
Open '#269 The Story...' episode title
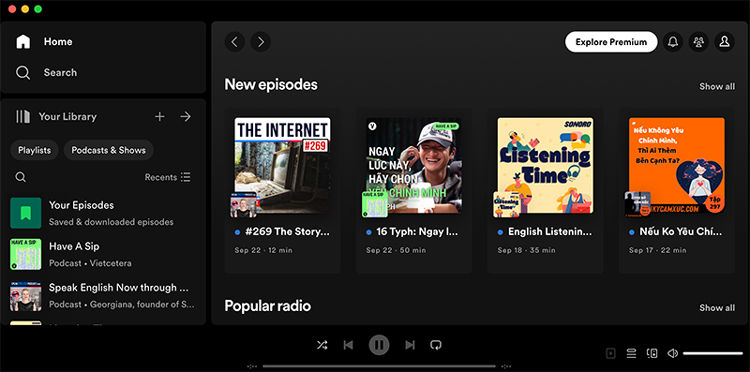(287, 232)
